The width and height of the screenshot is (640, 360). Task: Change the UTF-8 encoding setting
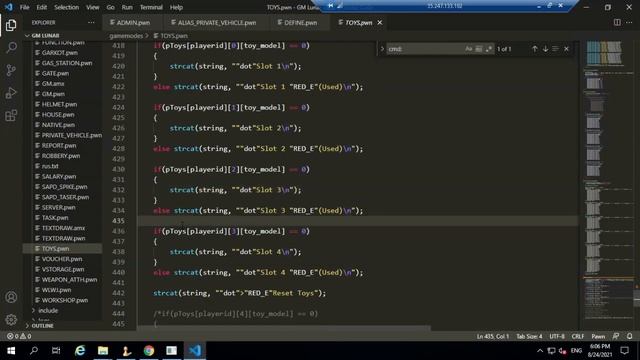[557, 336]
